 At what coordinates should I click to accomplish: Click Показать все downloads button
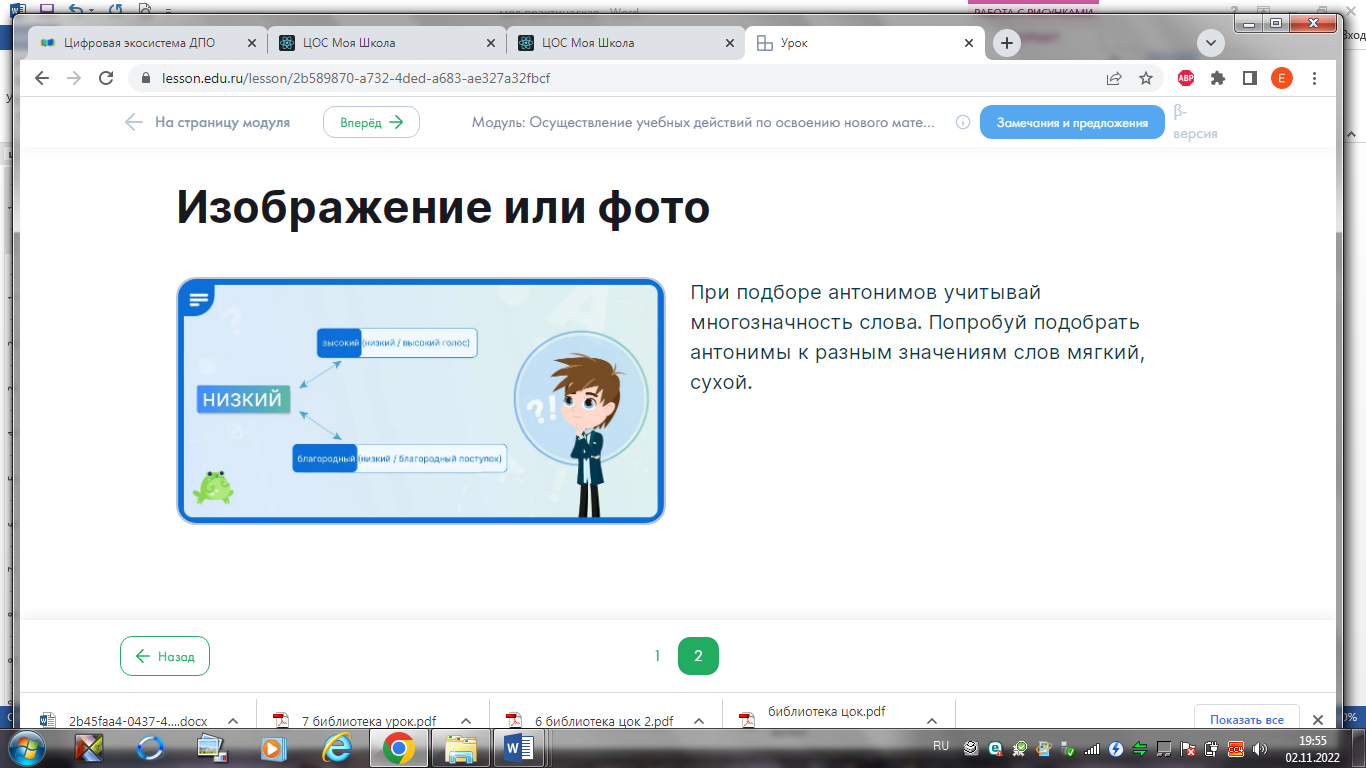tap(1246, 720)
